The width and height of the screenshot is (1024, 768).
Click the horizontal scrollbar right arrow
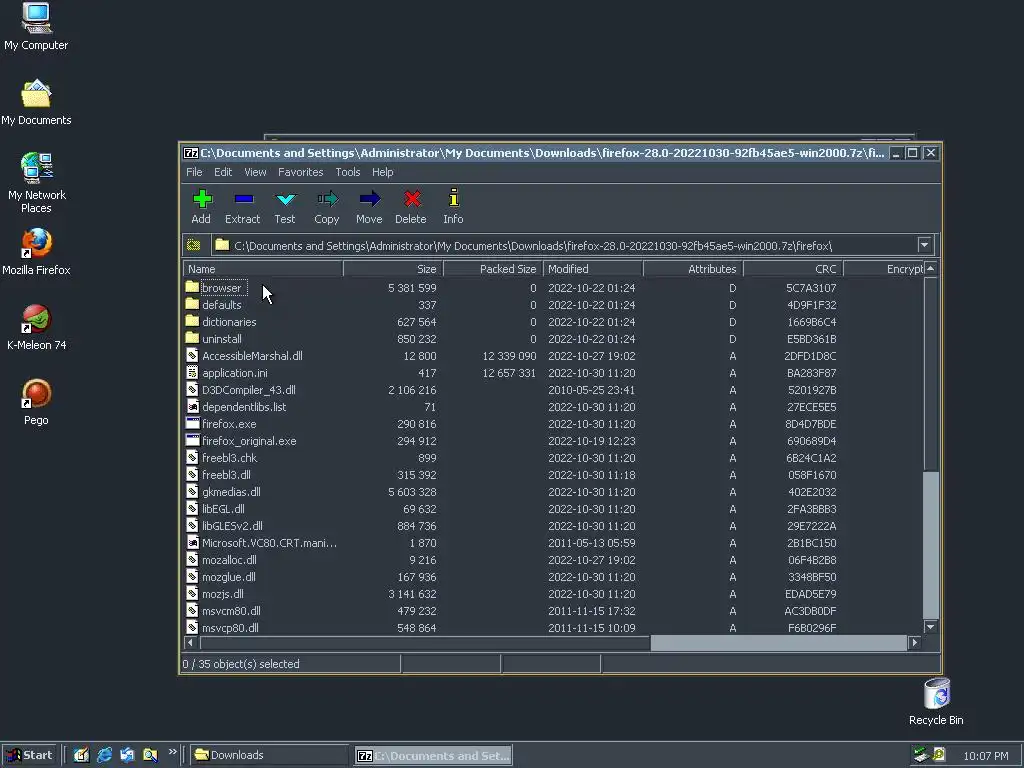[915, 643]
